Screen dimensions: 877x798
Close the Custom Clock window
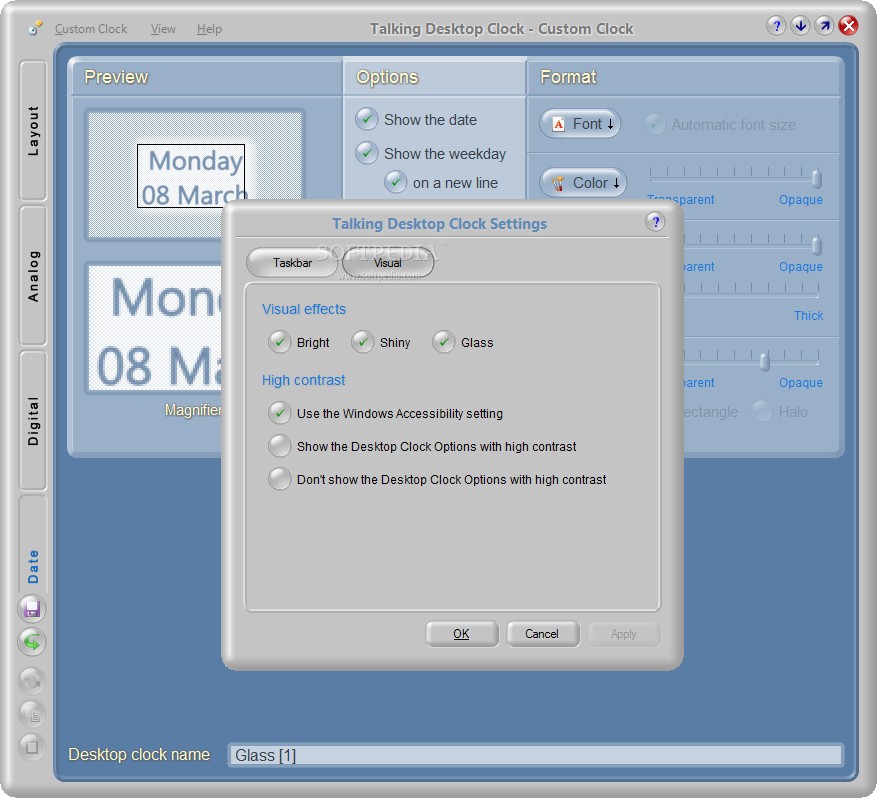(848, 25)
